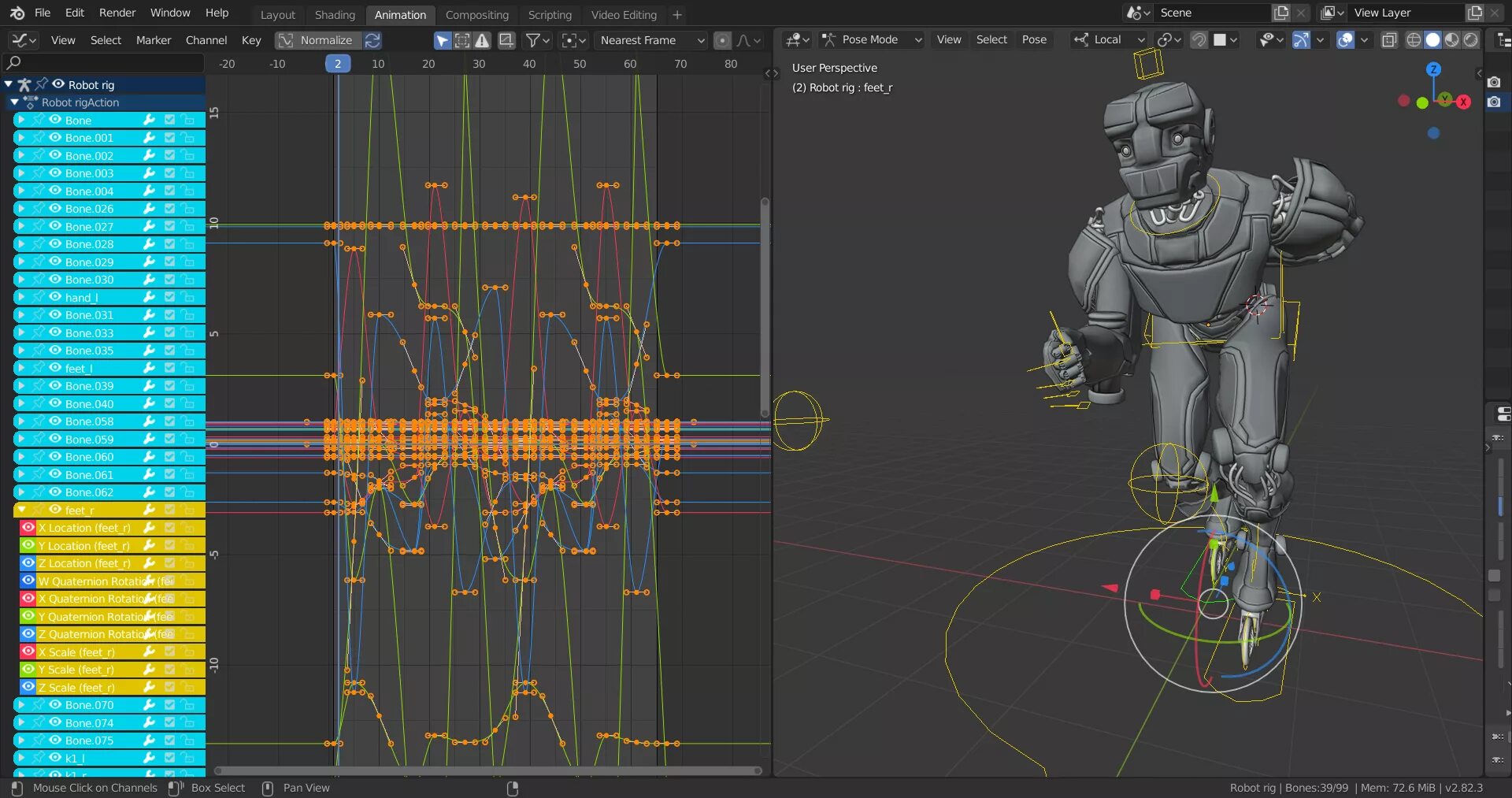Click the channel search field
The height and width of the screenshot is (798, 1512).
pos(106,62)
